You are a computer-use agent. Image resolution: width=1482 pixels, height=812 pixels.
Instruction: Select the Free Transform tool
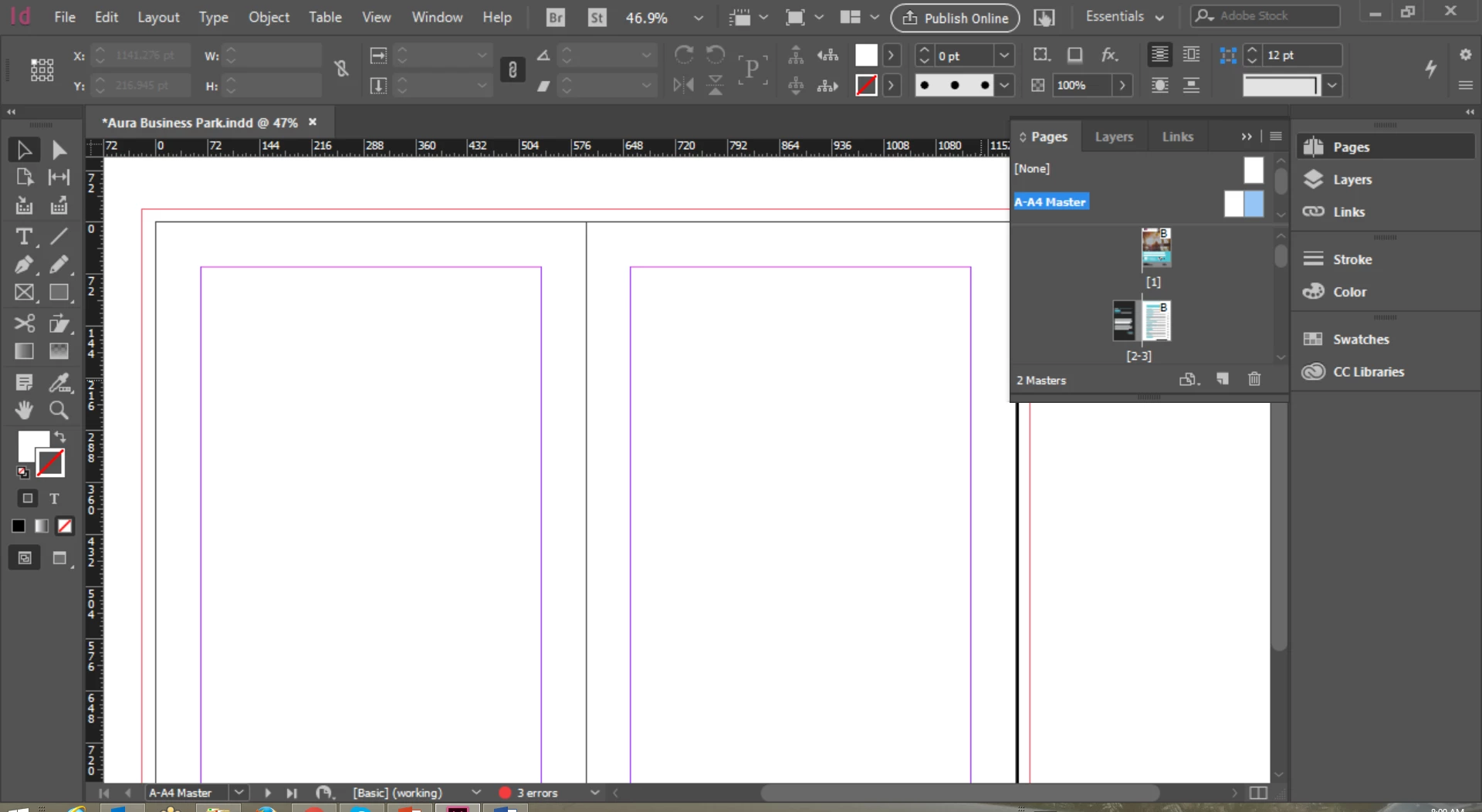[x=59, y=323]
